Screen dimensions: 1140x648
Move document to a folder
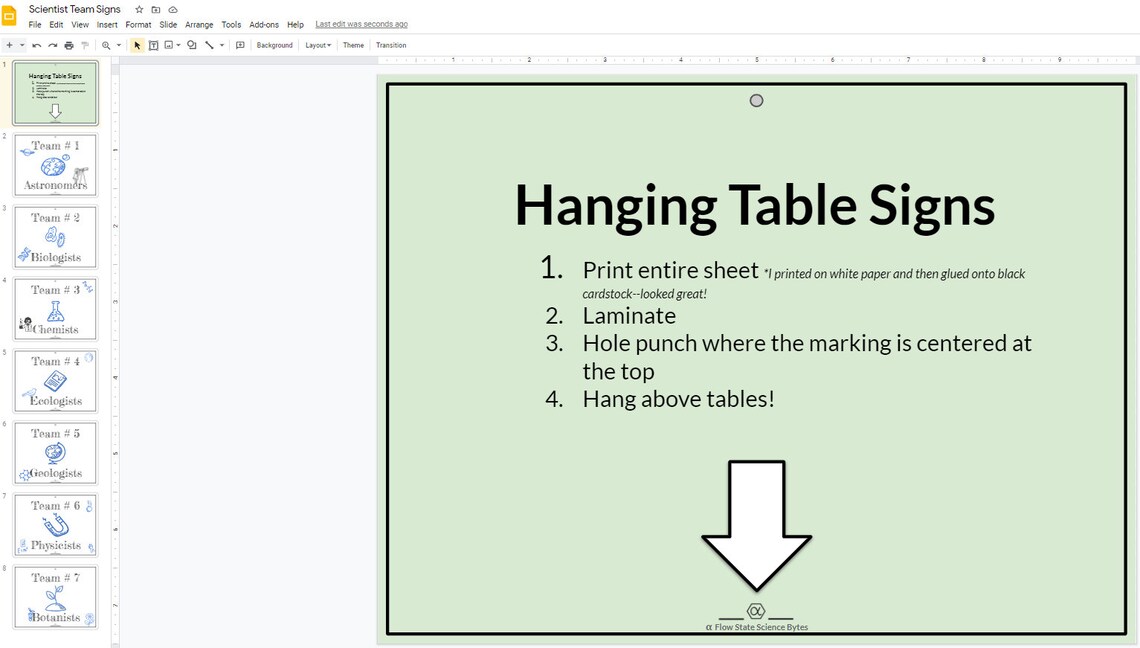(x=155, y=8)
